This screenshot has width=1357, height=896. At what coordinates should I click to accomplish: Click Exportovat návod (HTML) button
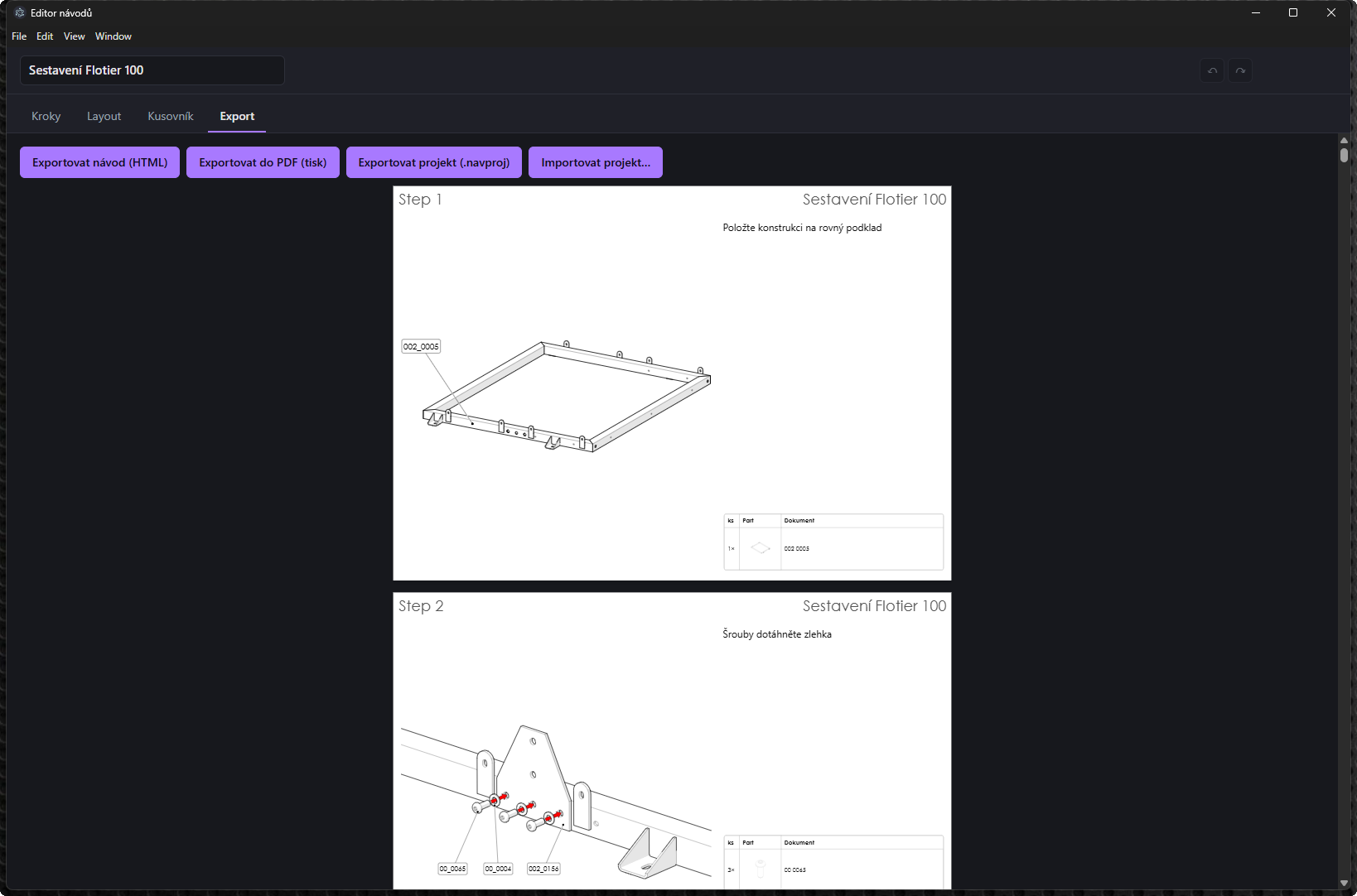point(100,162)
